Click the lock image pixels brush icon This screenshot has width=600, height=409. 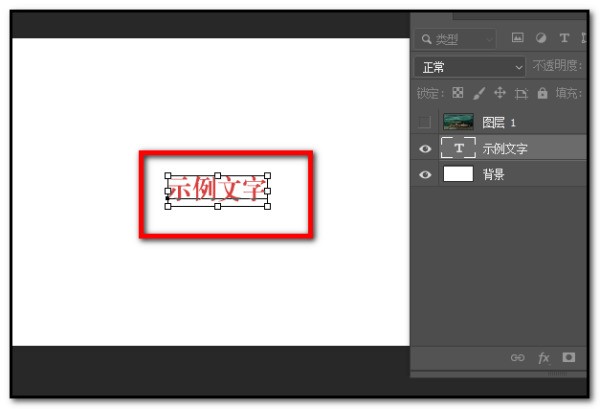(478, 93)
